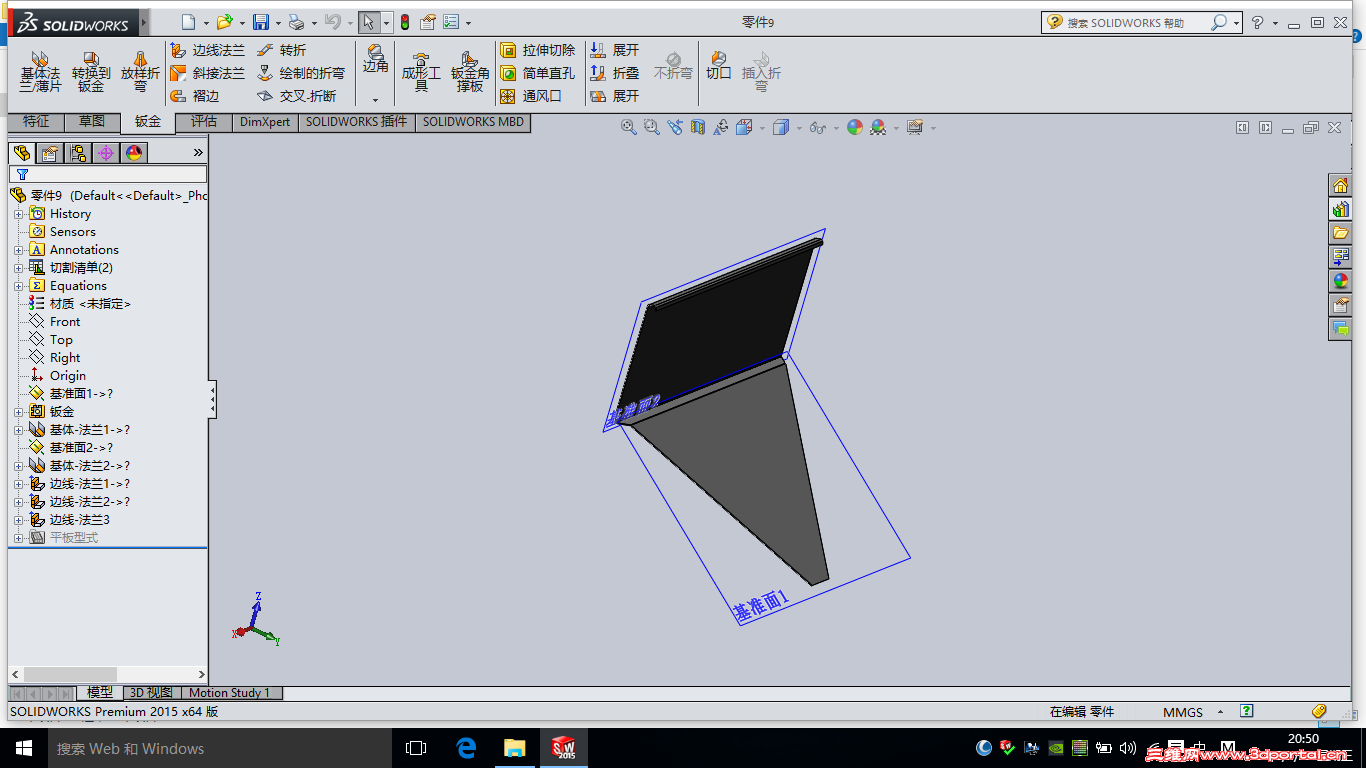The width and height of the screenshot is (1366, 768).
Task: Select the 切口 rip tool
Action: coord(719,66)
